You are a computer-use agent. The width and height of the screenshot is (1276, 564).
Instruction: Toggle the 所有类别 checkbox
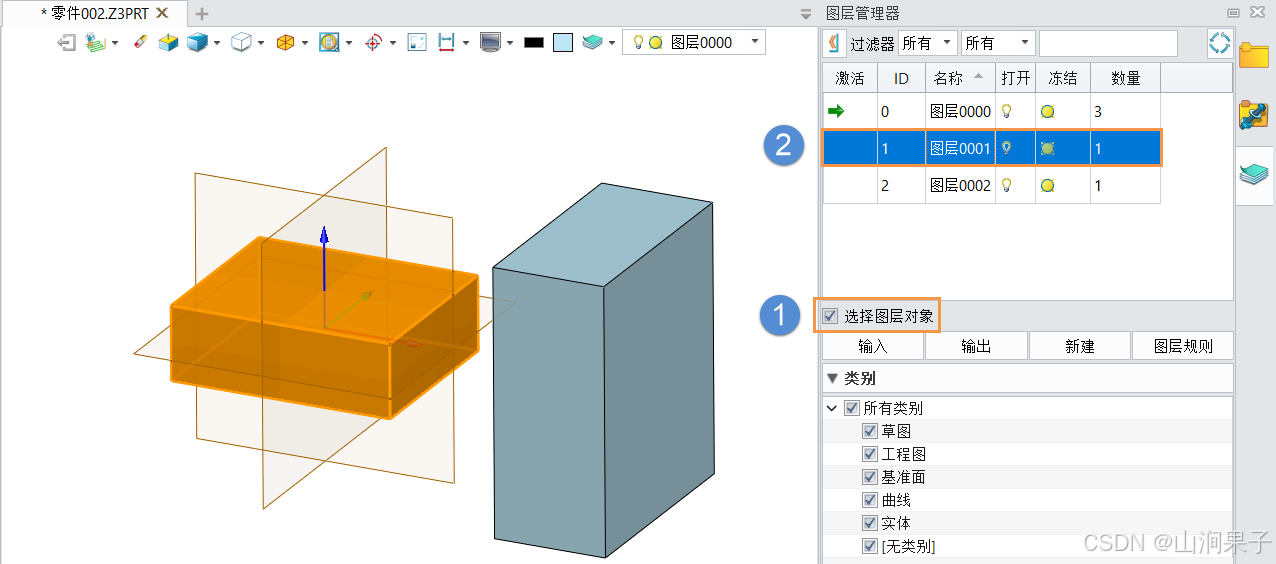click(x=852, y=408)
